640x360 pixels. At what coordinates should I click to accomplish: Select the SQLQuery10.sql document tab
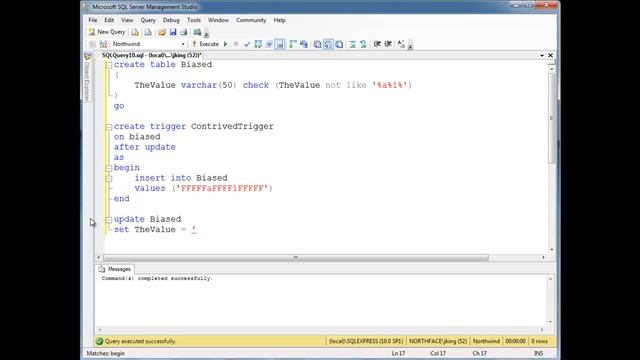click(151, 55)
